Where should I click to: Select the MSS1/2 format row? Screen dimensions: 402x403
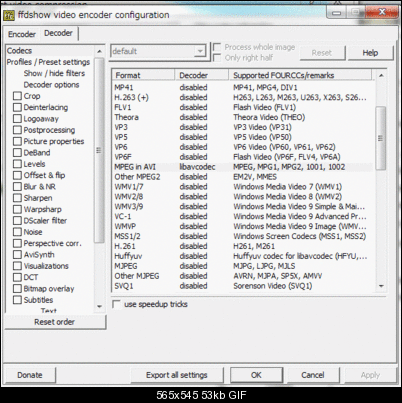242,236
